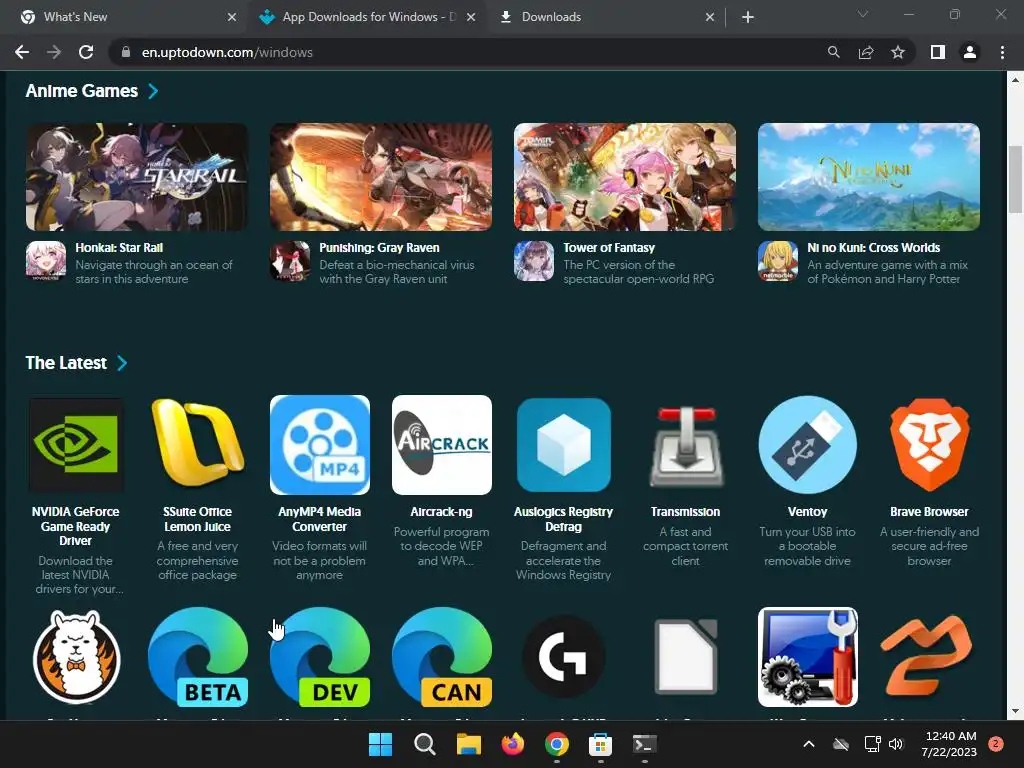Open the volume control in tray

tap(896, 744)
